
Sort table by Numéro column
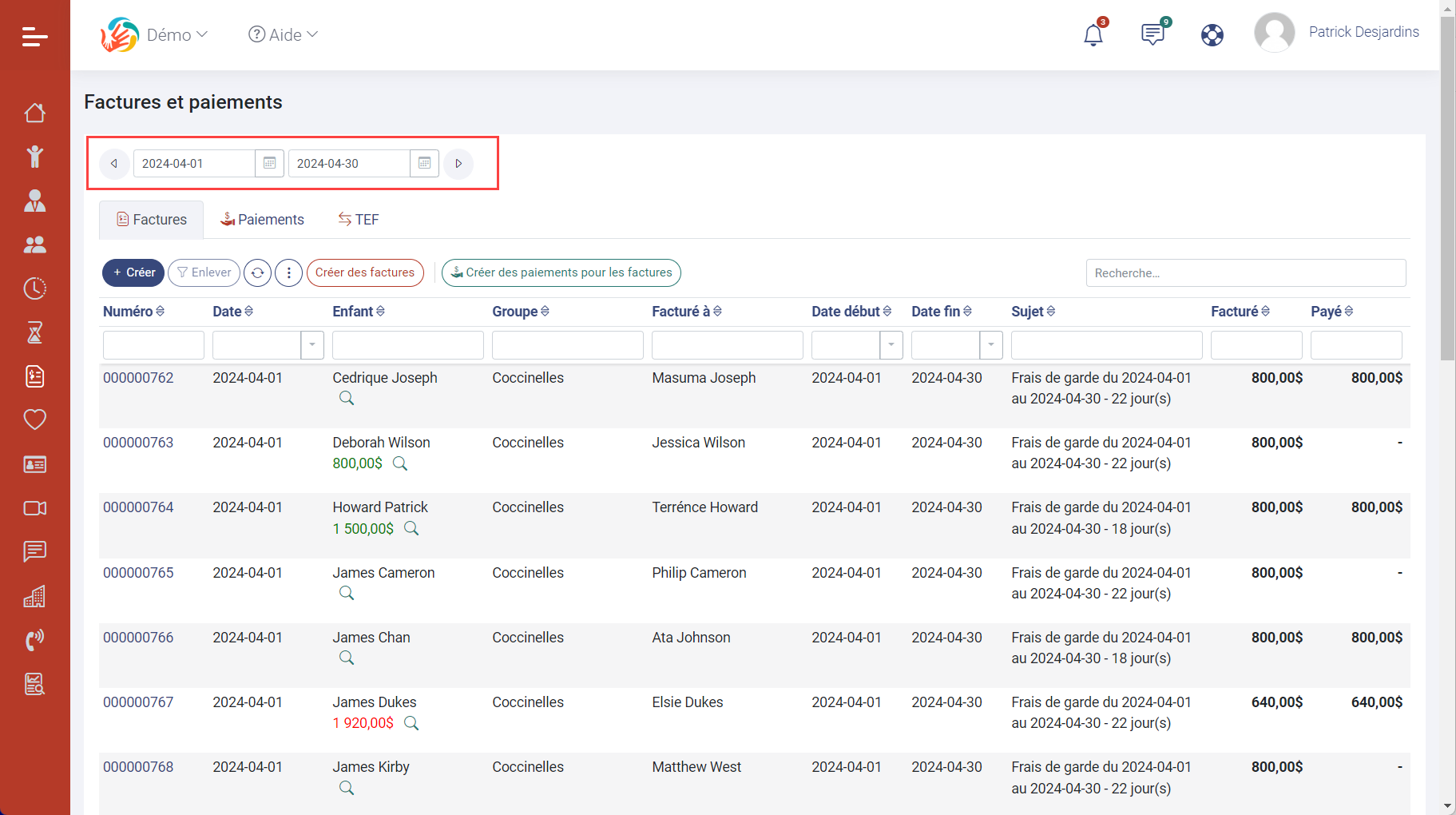(x=133, y=312)
